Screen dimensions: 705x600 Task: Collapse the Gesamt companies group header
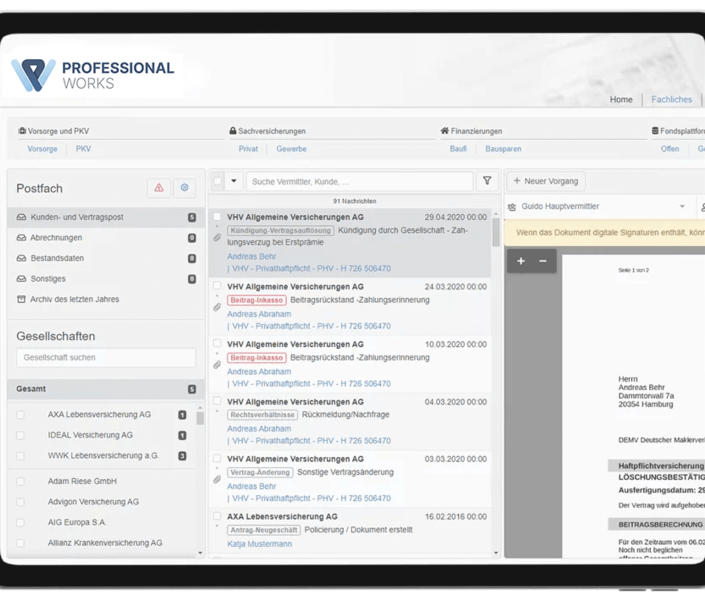105,389
